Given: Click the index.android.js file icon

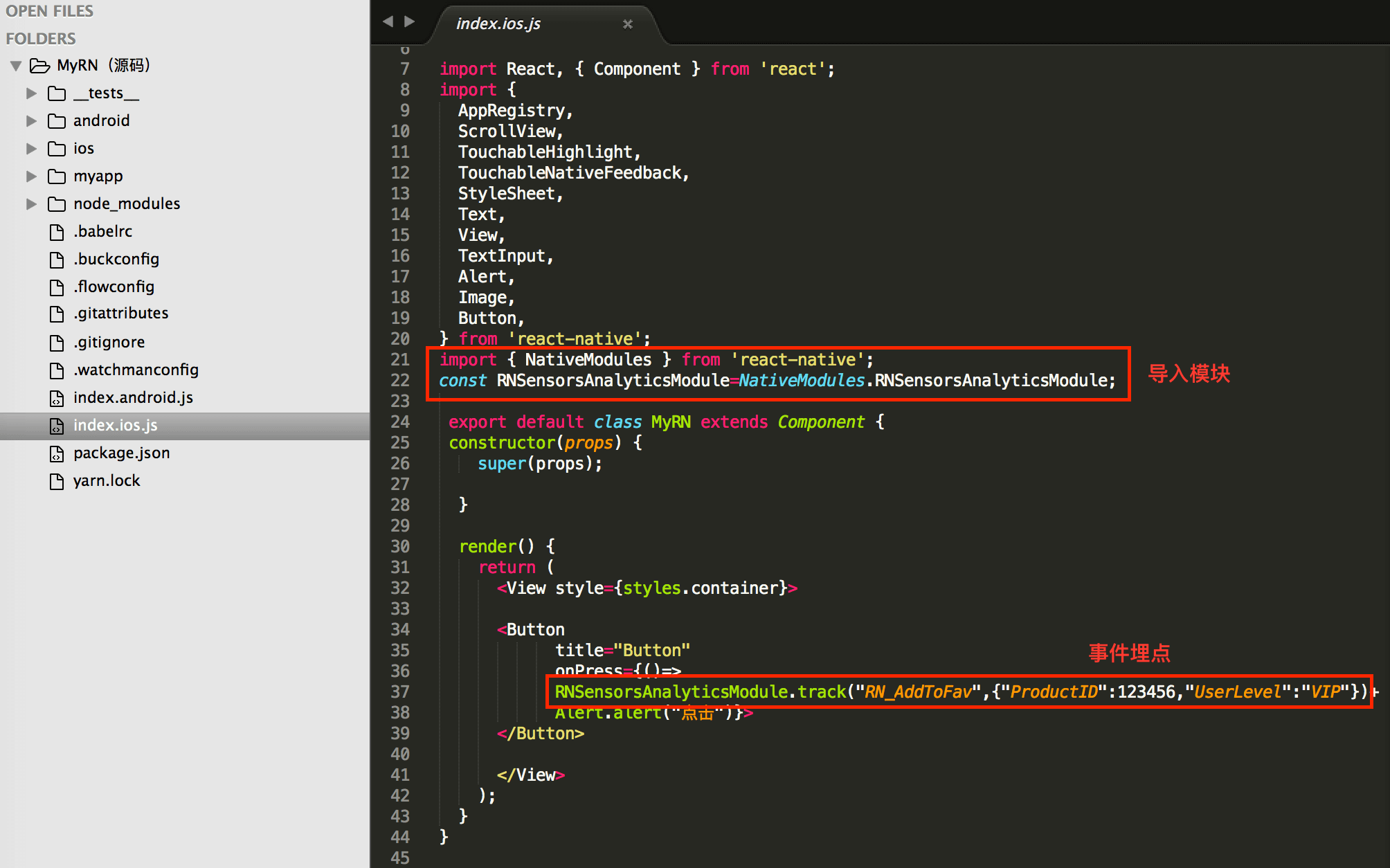Looking at the screenshot, I should click(x=57, y=398).
